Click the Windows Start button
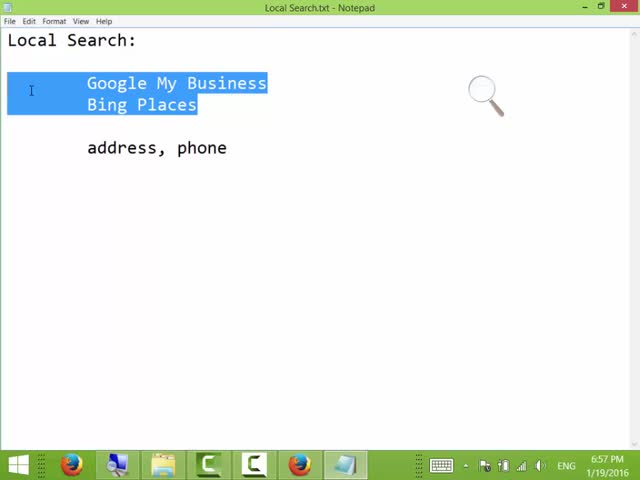Viewport: 640px width, 480px height. pyautogui.click(x=18, y=465)
